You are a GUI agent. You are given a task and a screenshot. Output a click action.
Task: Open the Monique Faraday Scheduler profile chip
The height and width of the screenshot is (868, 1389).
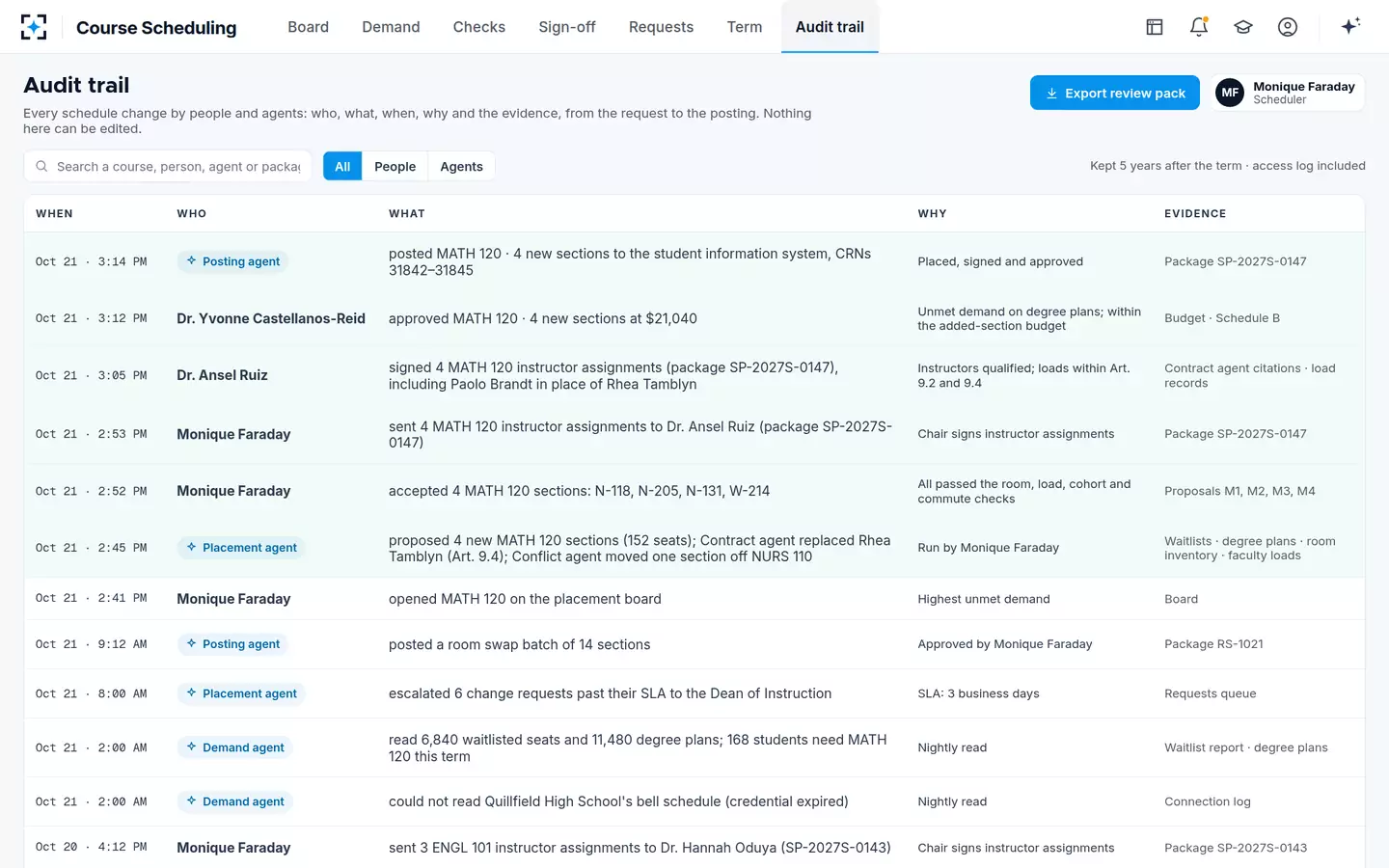click(1288, 93)
